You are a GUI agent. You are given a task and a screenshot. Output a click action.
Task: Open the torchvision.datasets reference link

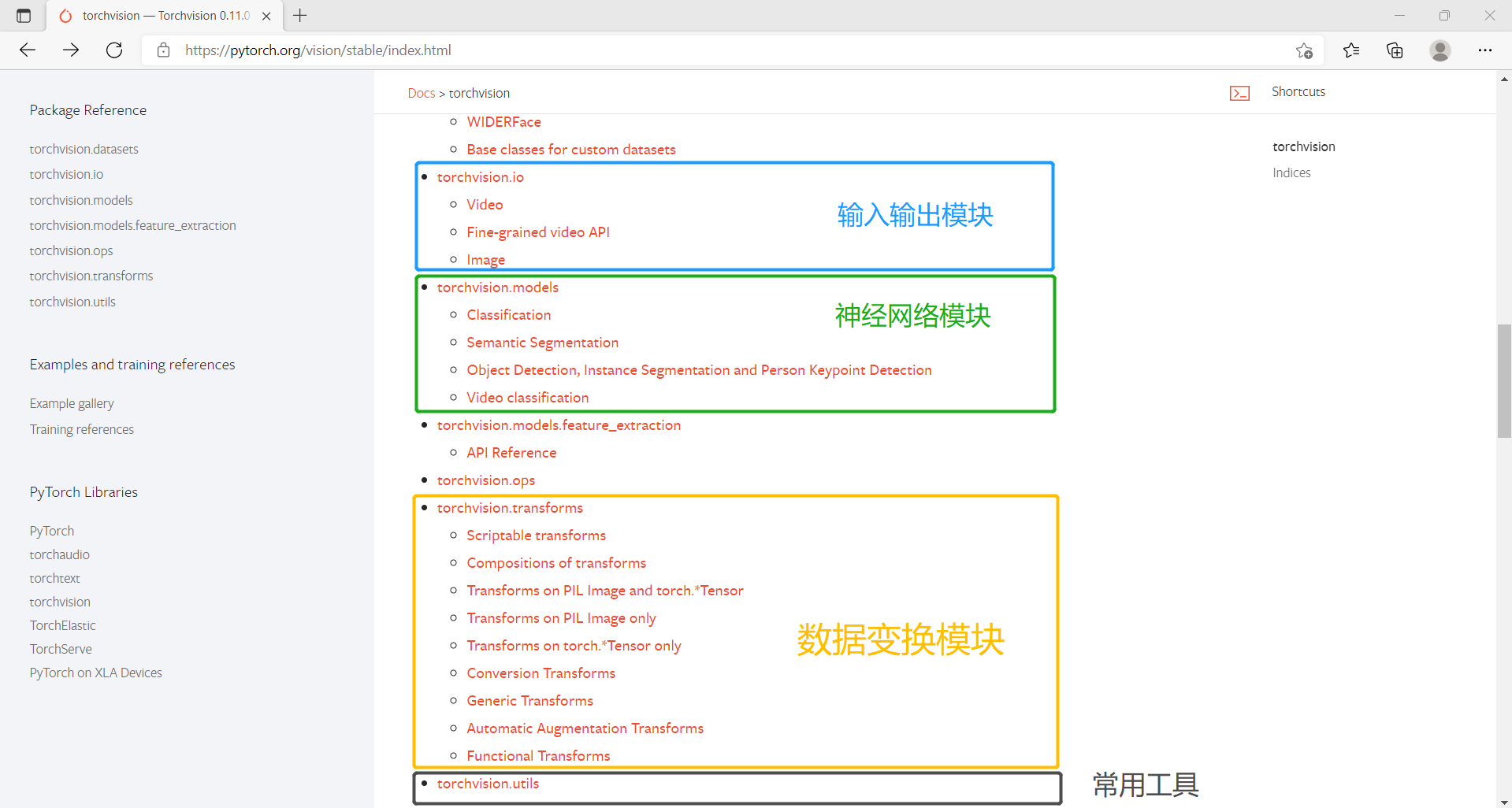(x=84, y=148)
